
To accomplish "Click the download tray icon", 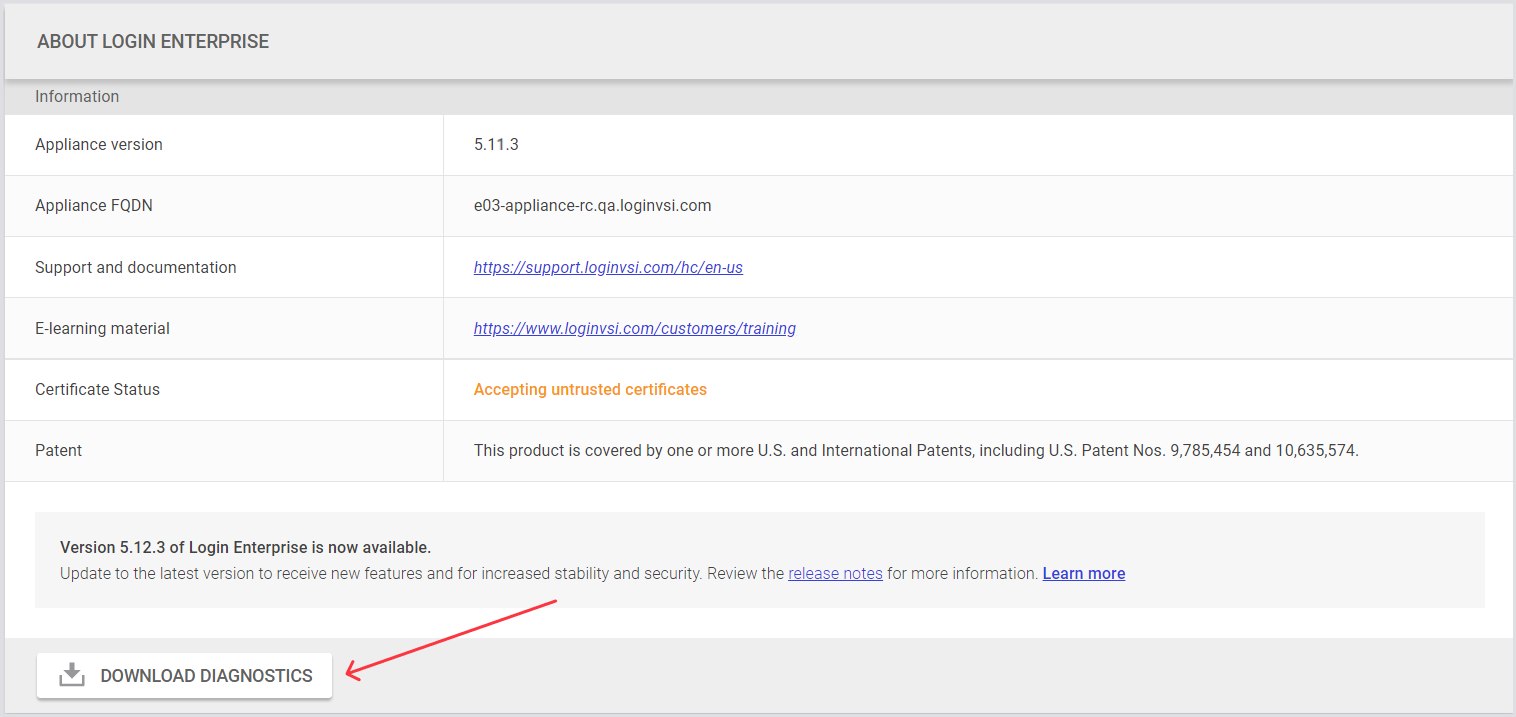I will coord(72,676).
